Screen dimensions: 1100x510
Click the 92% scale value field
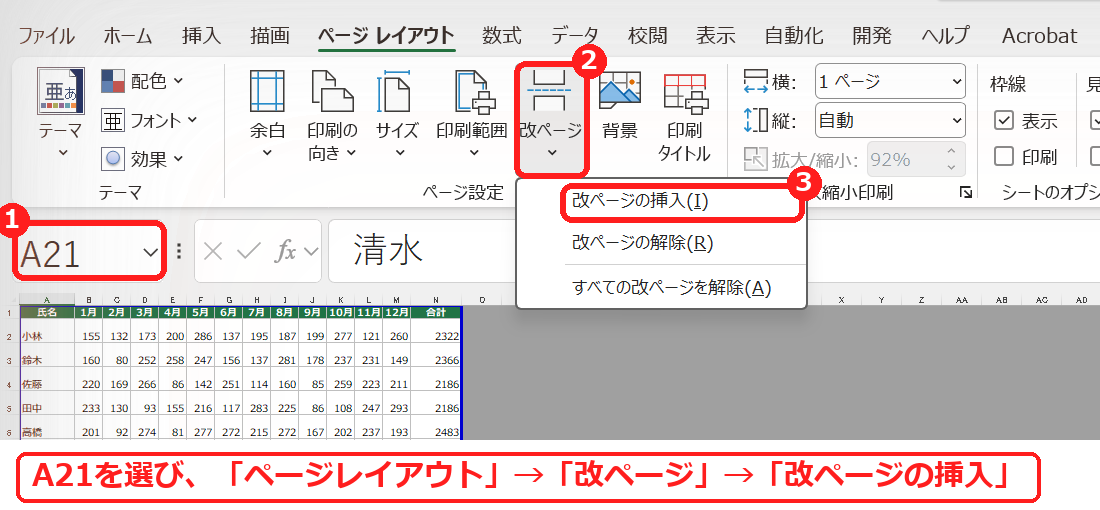(x=905, y=159)
